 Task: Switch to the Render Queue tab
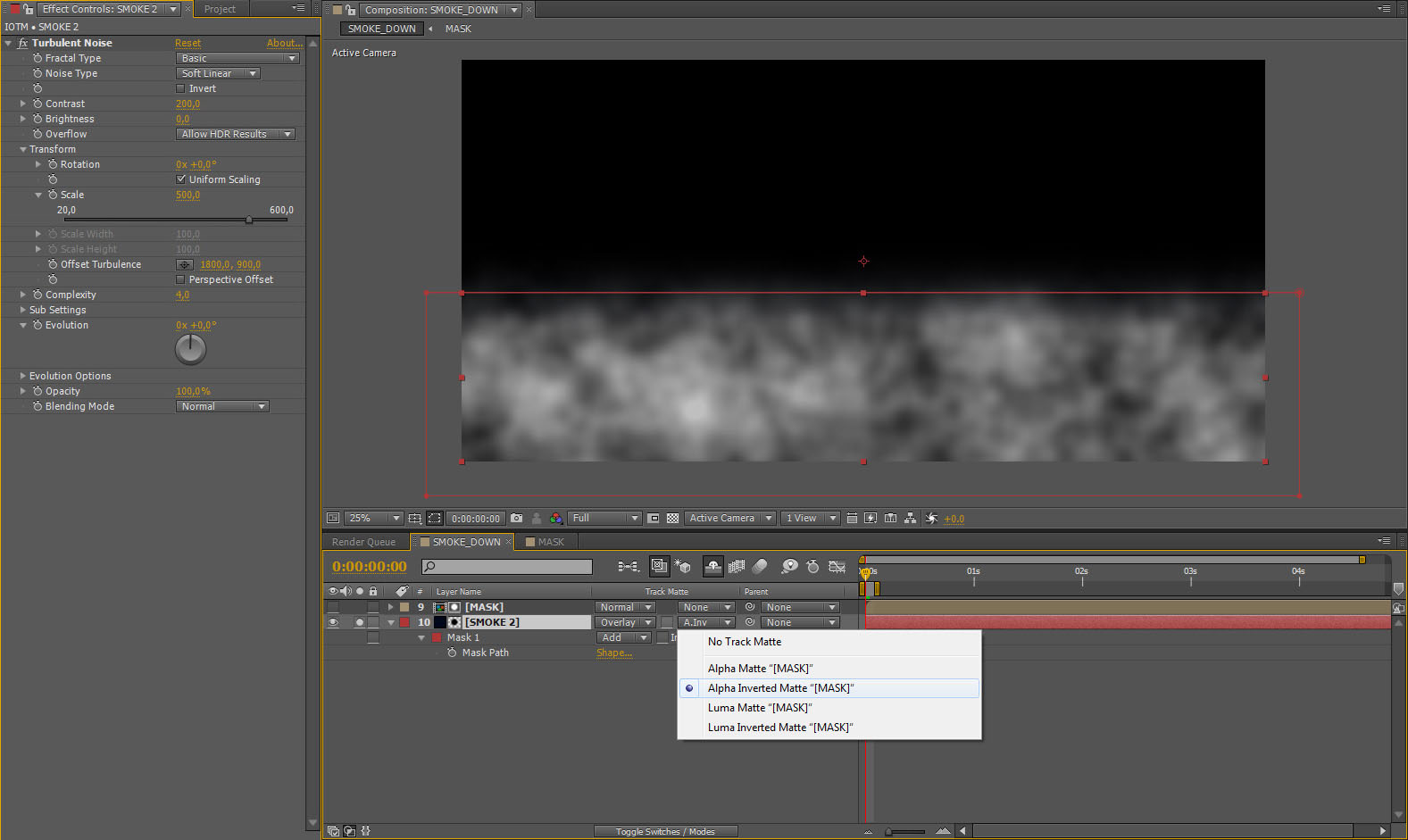363,542
